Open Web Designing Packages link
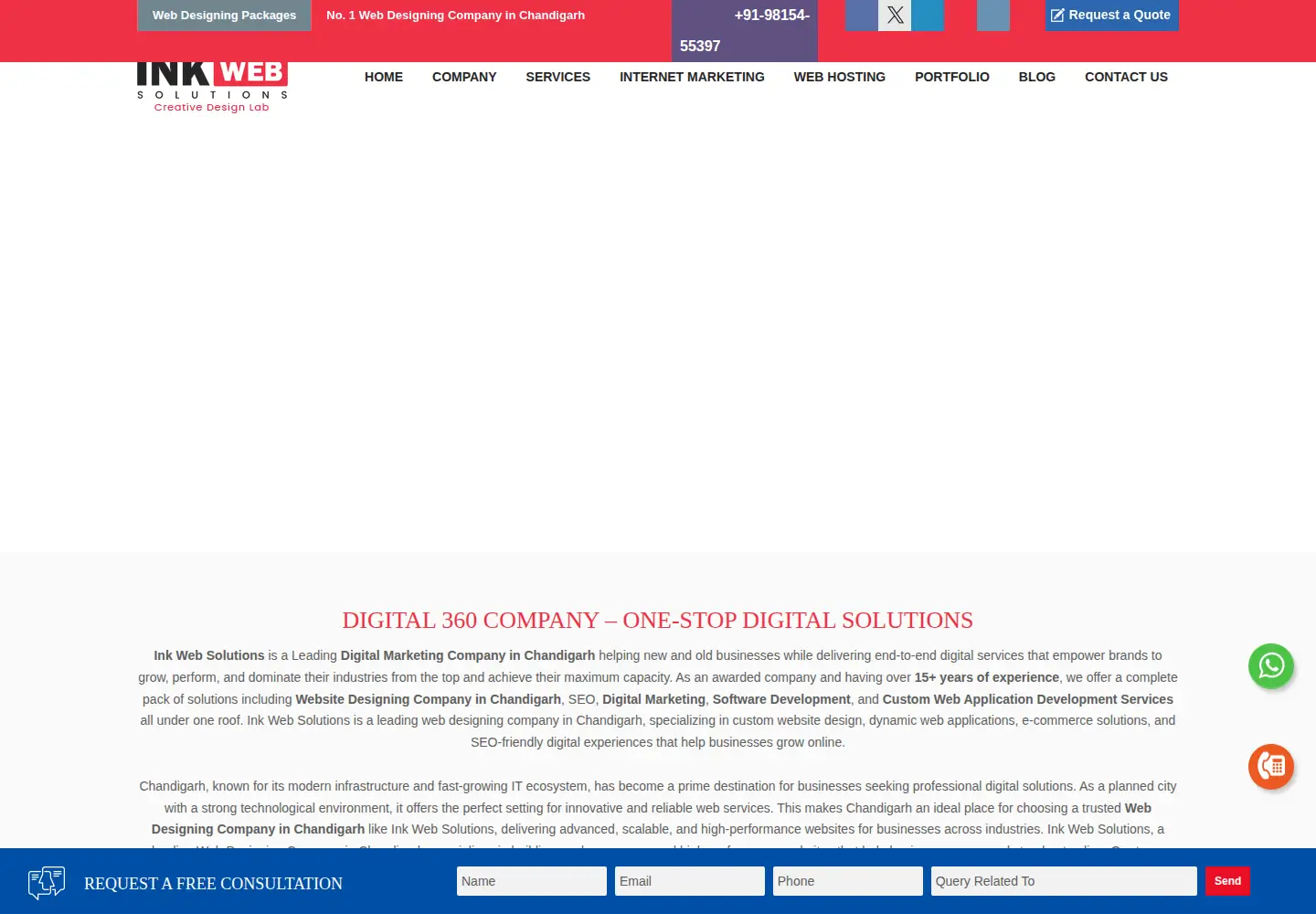 click(224, 15)
